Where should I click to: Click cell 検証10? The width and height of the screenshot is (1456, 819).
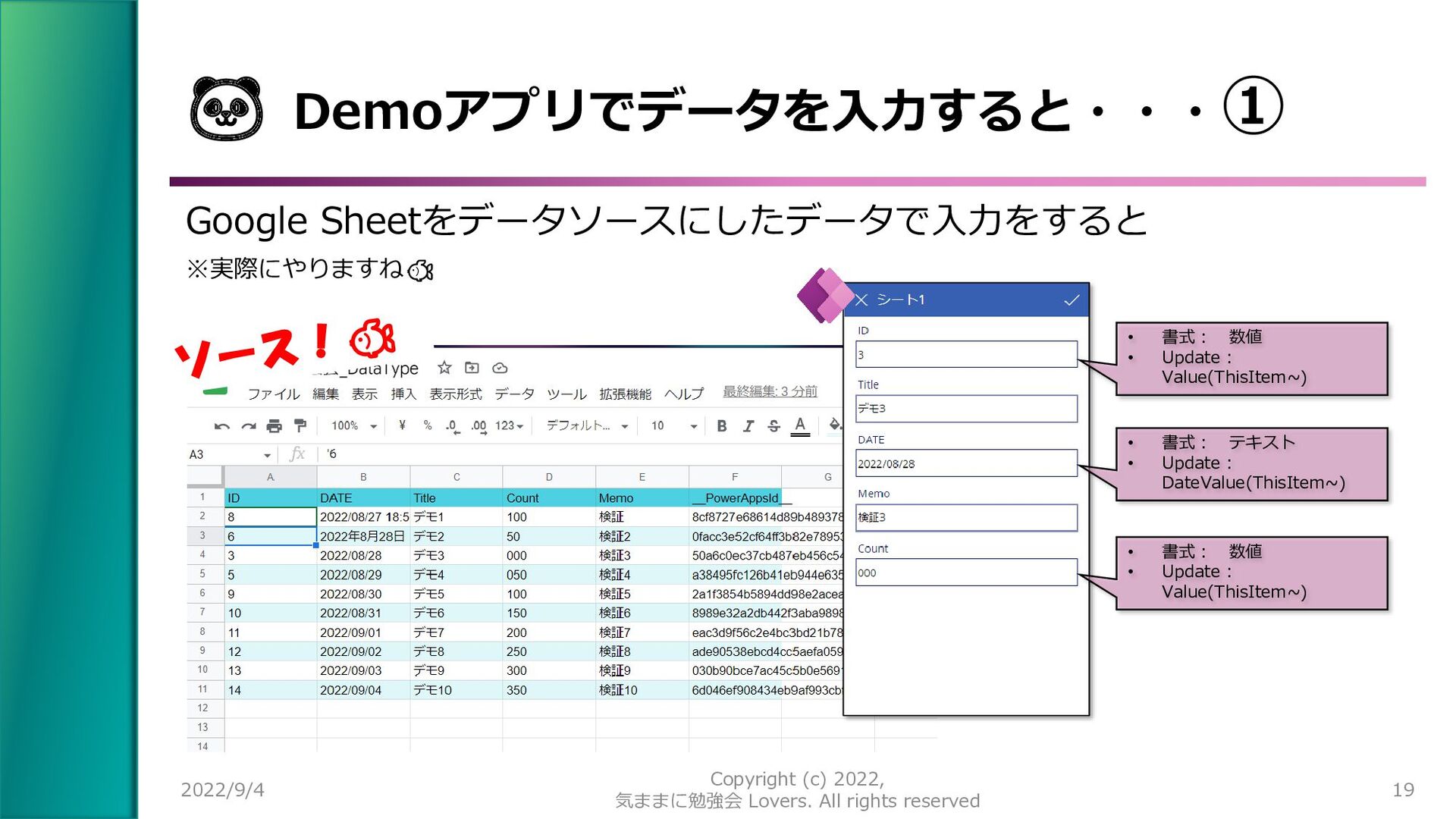(642, 690)
